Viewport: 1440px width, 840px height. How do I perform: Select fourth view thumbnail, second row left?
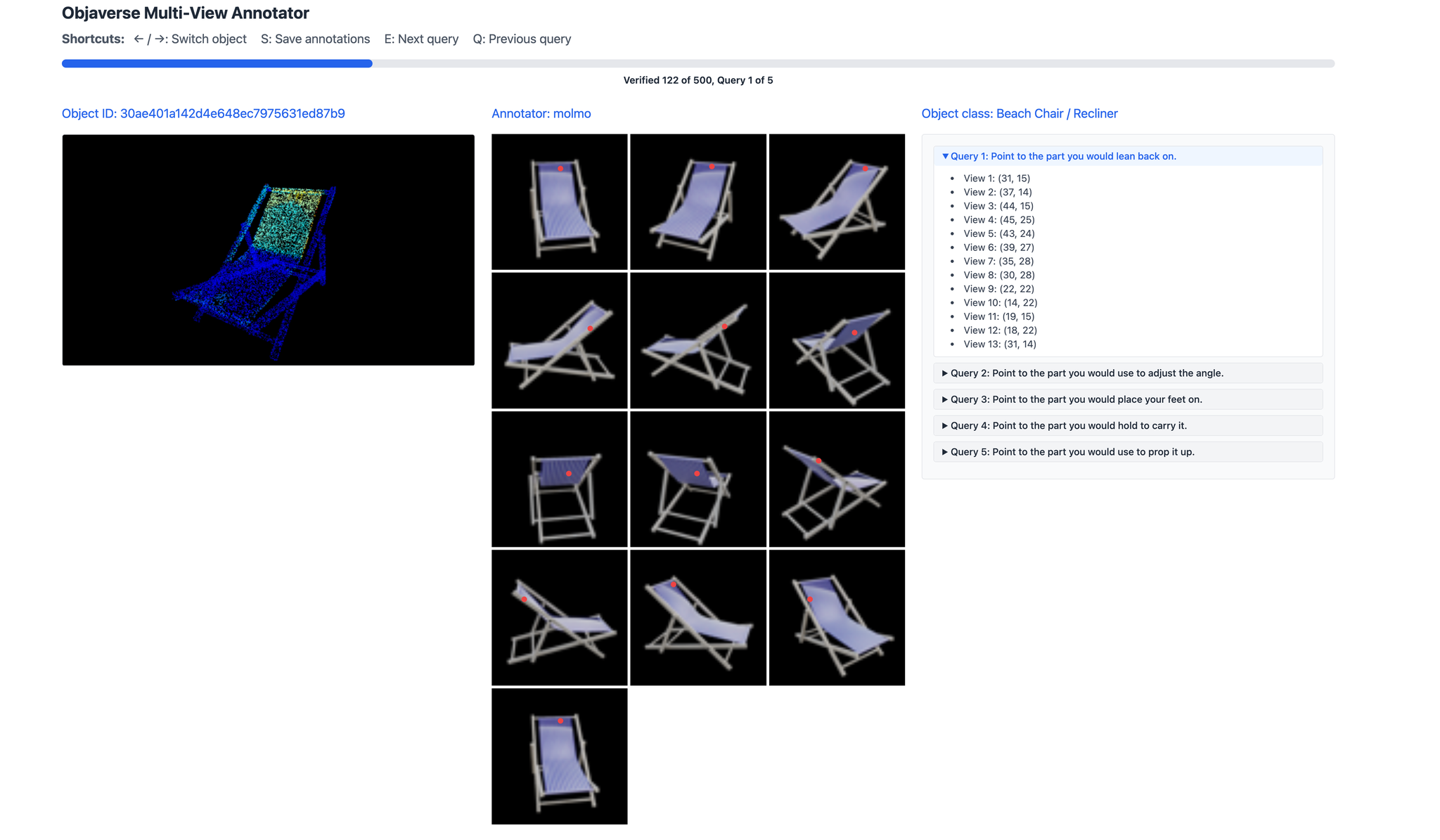[x=560, y=340]
